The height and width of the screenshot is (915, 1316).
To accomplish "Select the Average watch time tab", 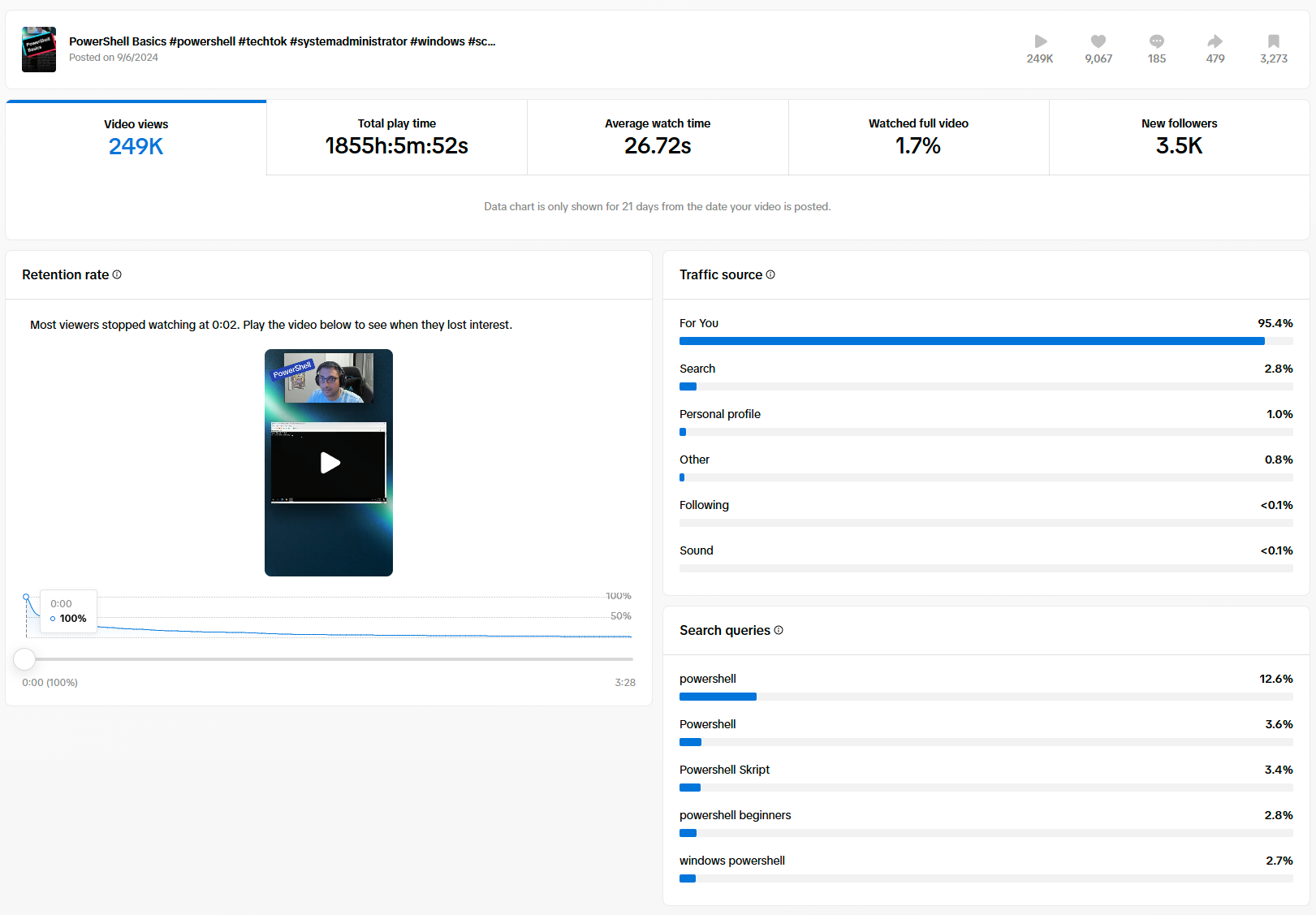I will 658,137.
